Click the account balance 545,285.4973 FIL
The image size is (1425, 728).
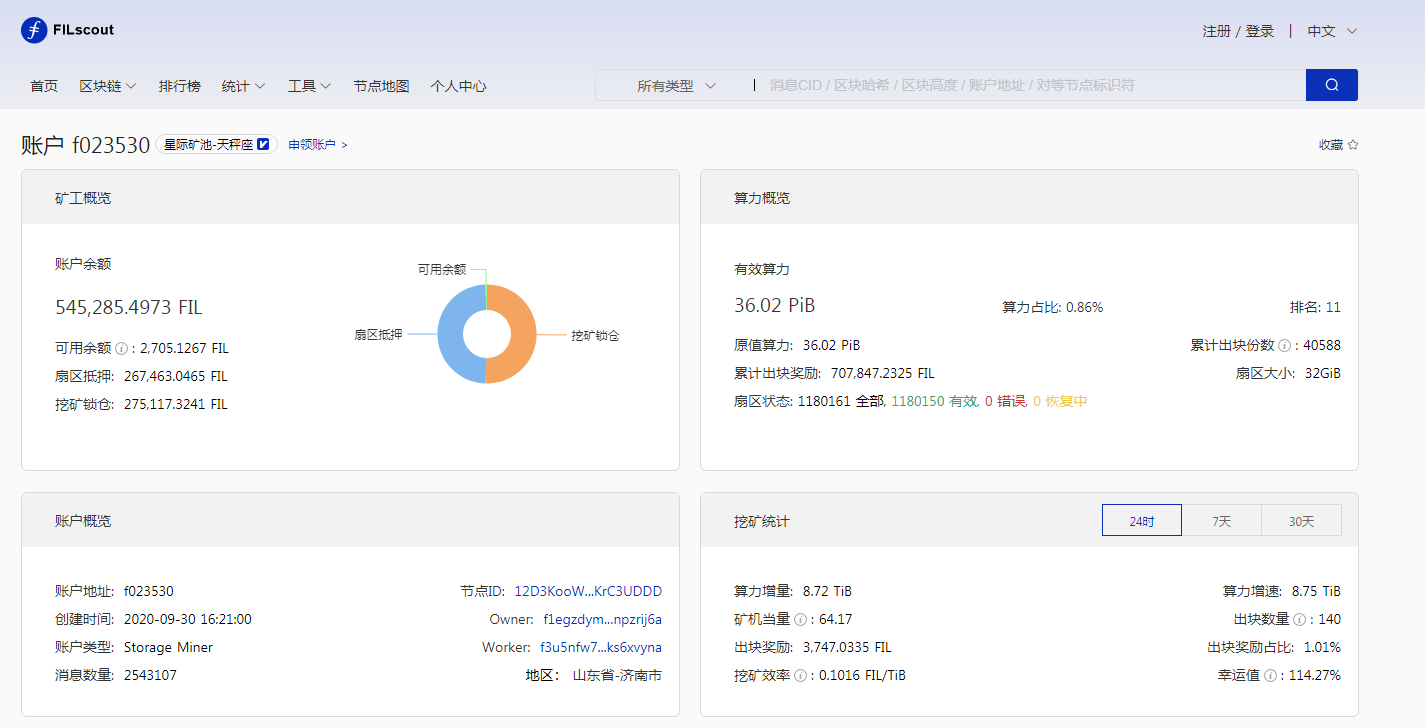coord(128,307)
